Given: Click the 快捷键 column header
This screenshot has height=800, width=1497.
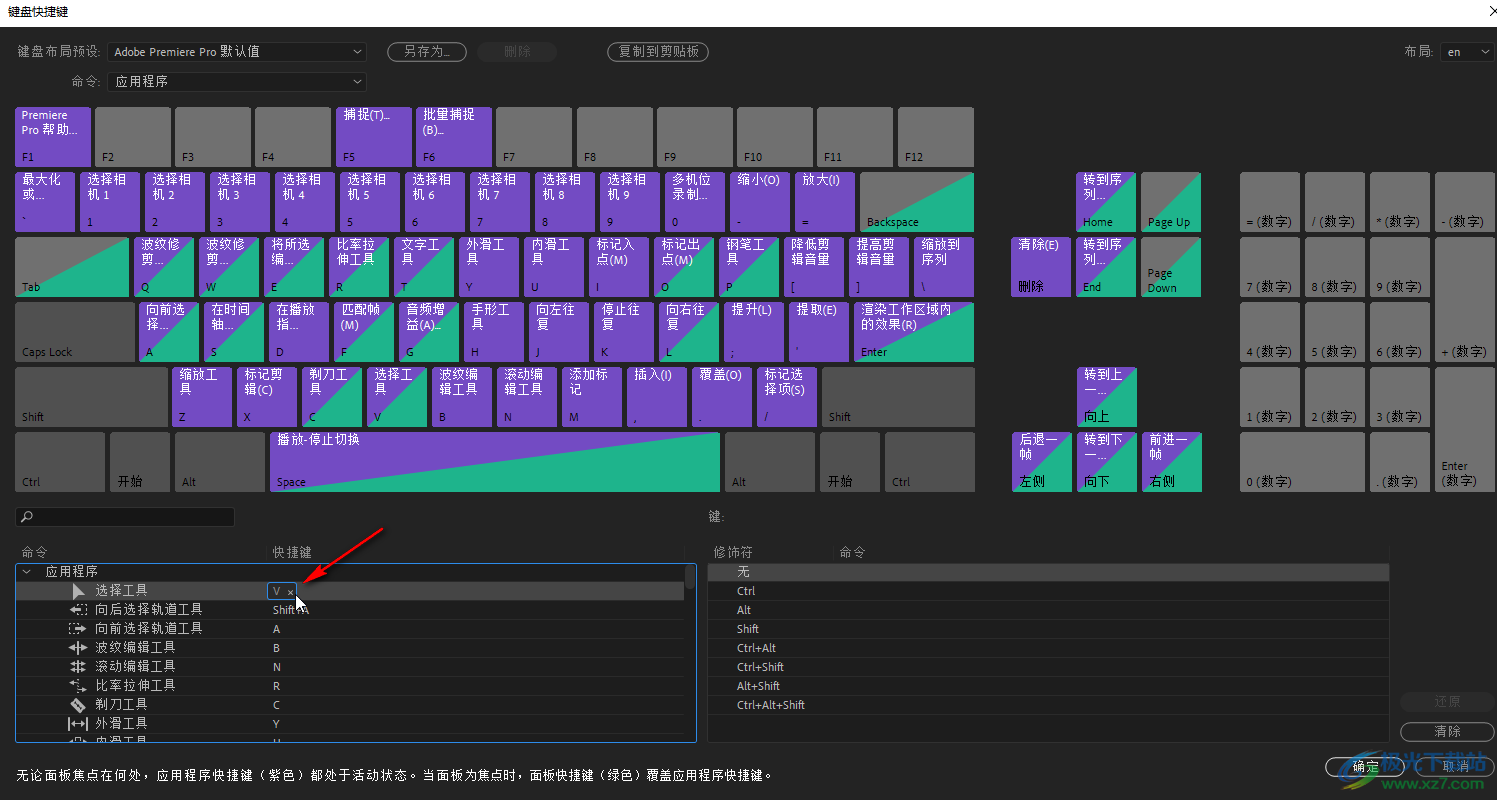Looking at the screenshot, I should pyautogui.click(x=292, y=552).
